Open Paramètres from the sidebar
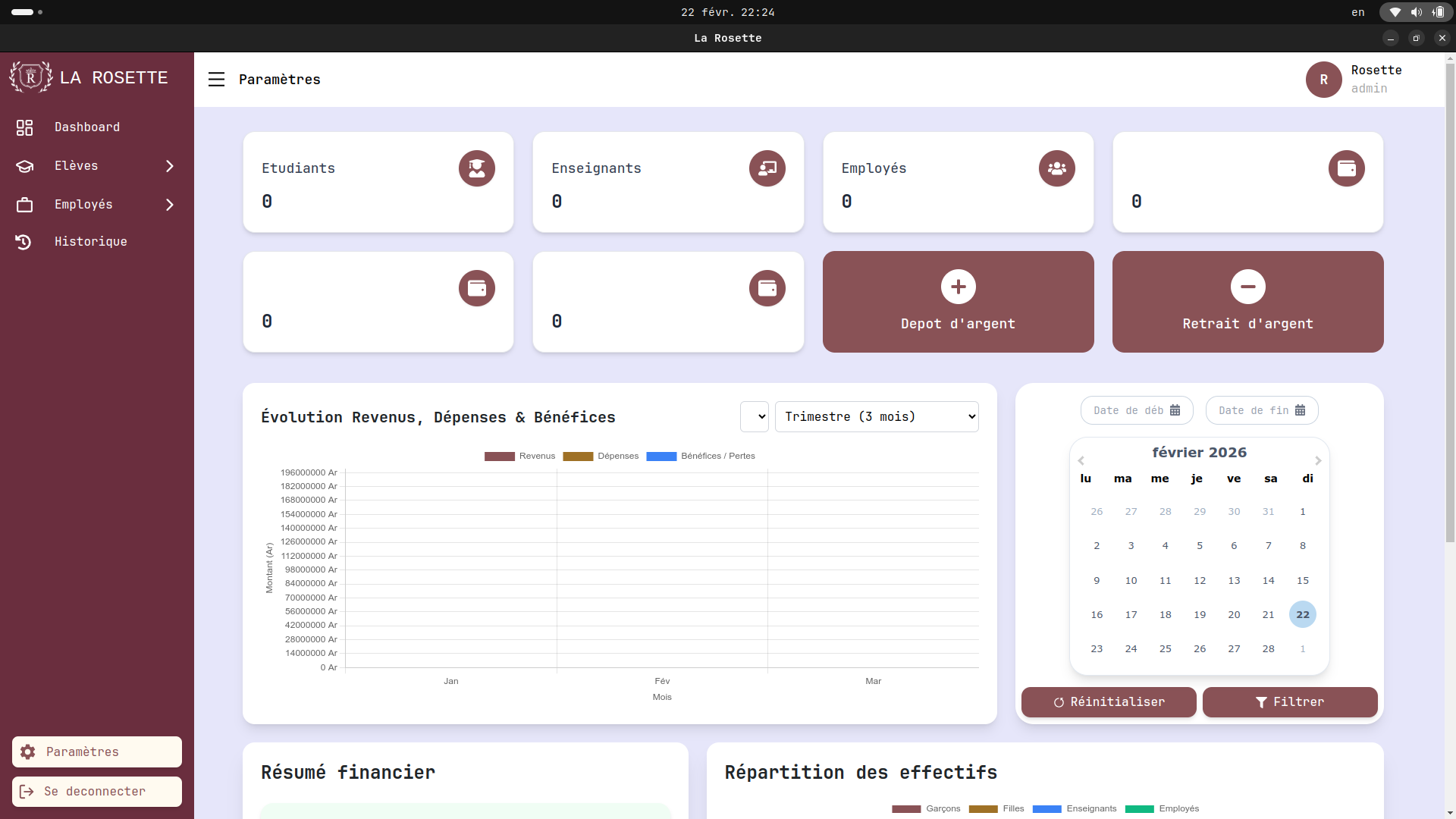 pos(82,752)
